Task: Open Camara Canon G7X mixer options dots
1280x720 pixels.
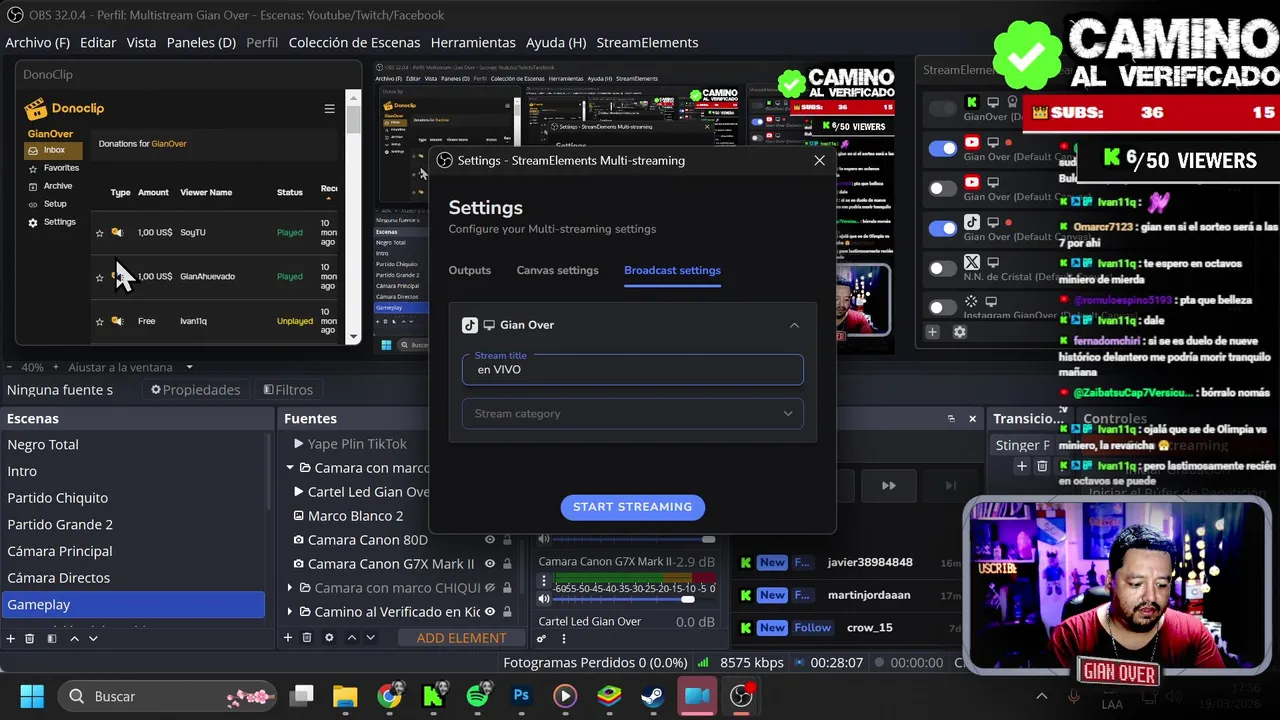Action: [x=544, y=581]
